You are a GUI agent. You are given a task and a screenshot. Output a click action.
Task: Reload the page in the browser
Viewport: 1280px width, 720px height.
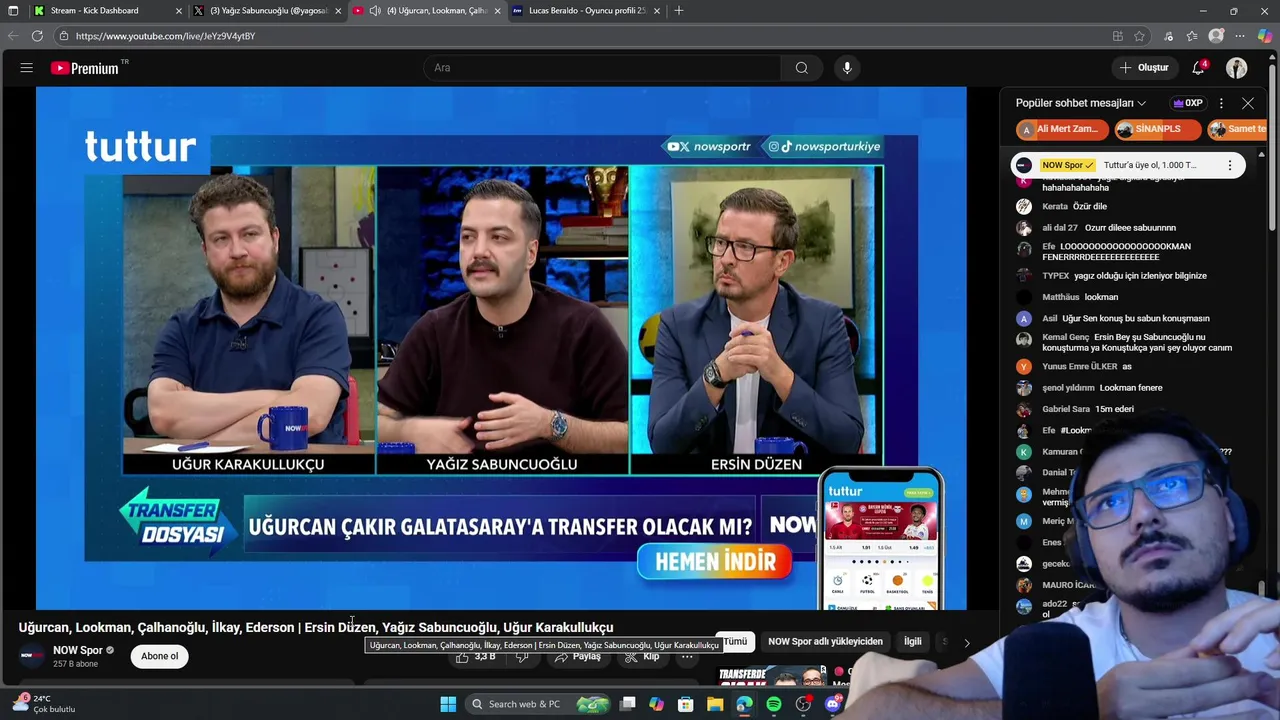pos(37,36)
